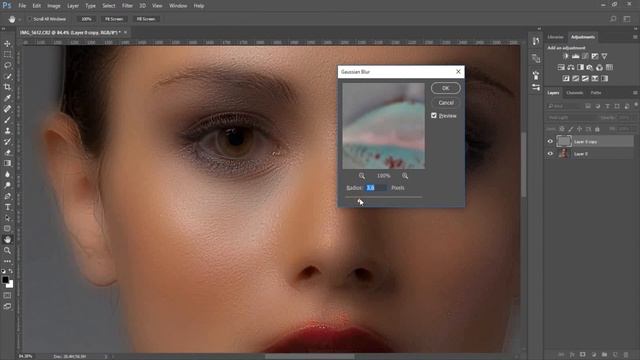Click the Fill Screen button
The image size is (640, 360).
pos(146,19)
